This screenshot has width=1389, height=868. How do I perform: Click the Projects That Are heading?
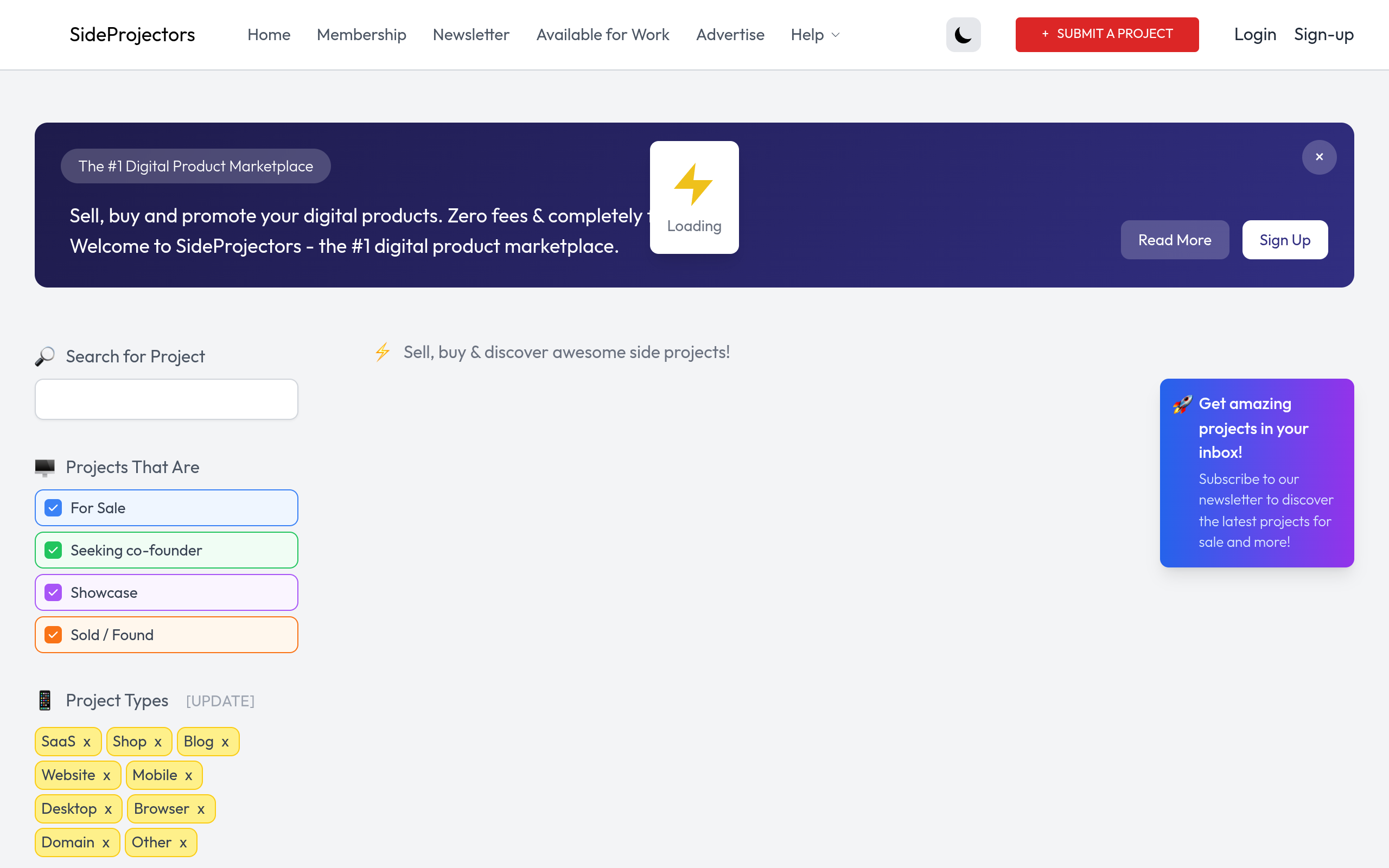click(132, 467)
